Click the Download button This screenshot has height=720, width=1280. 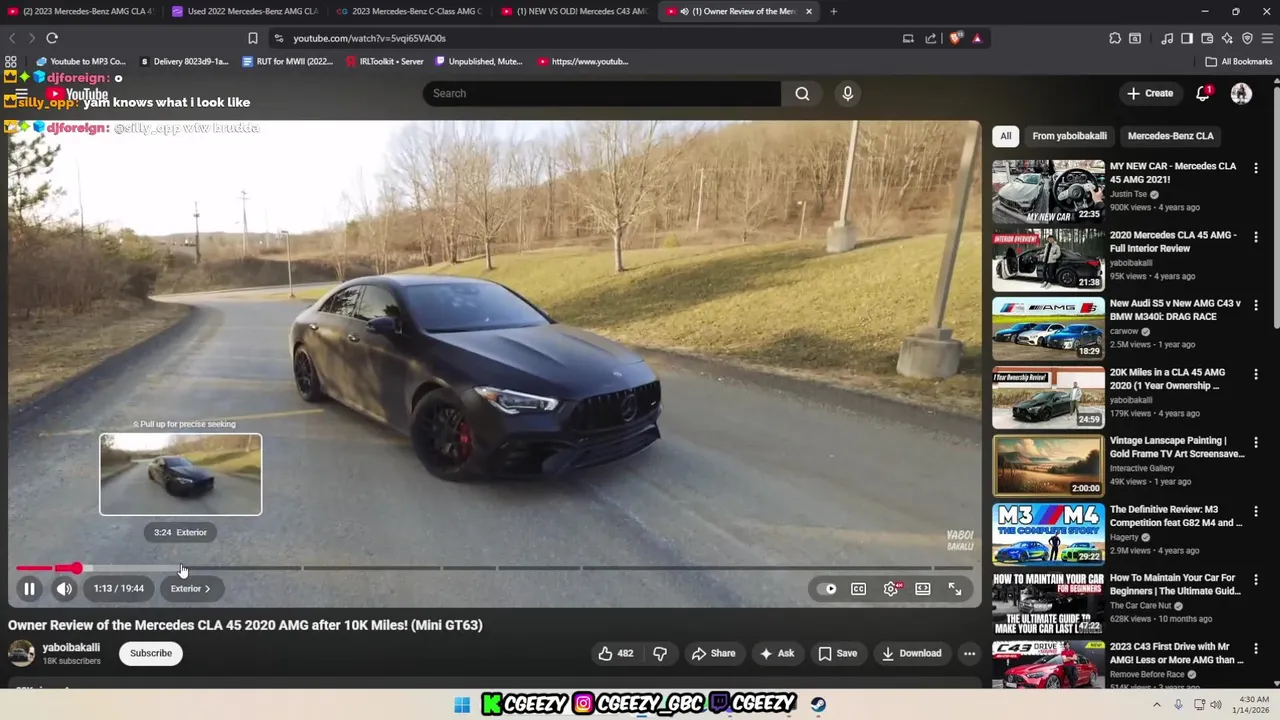(911, 654)
